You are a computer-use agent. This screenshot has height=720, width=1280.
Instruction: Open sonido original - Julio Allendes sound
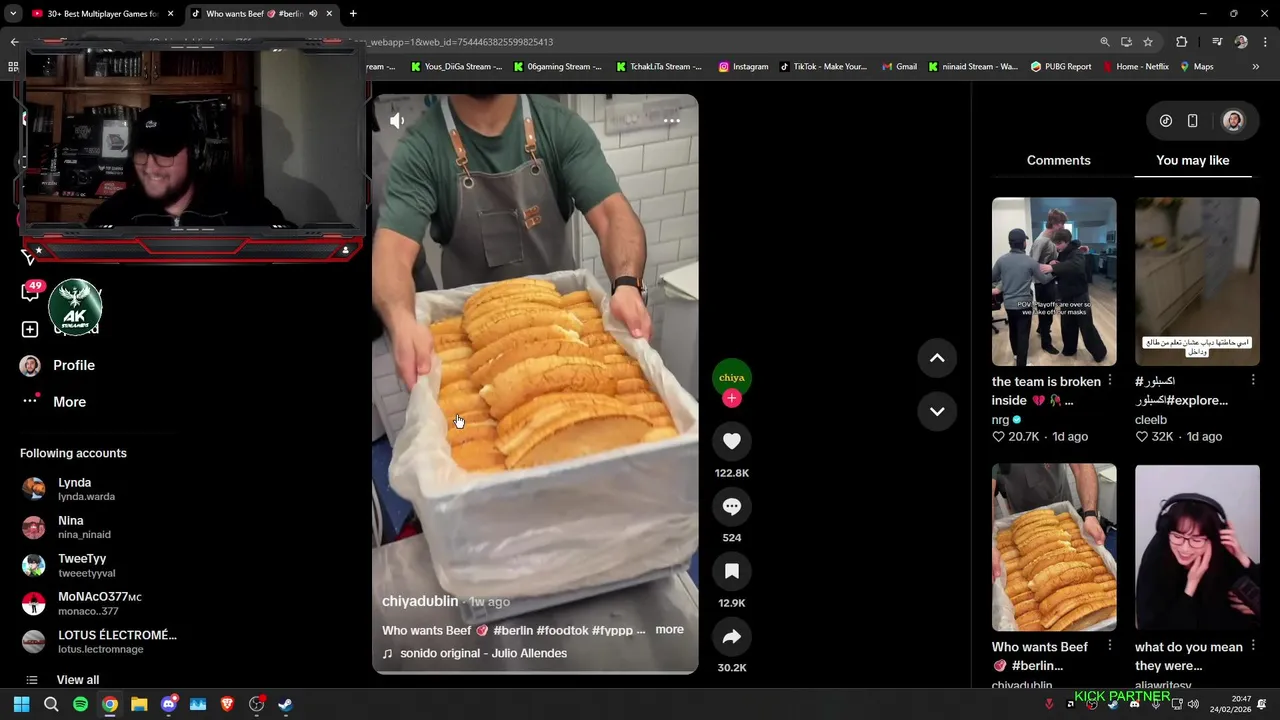[483, 653]
